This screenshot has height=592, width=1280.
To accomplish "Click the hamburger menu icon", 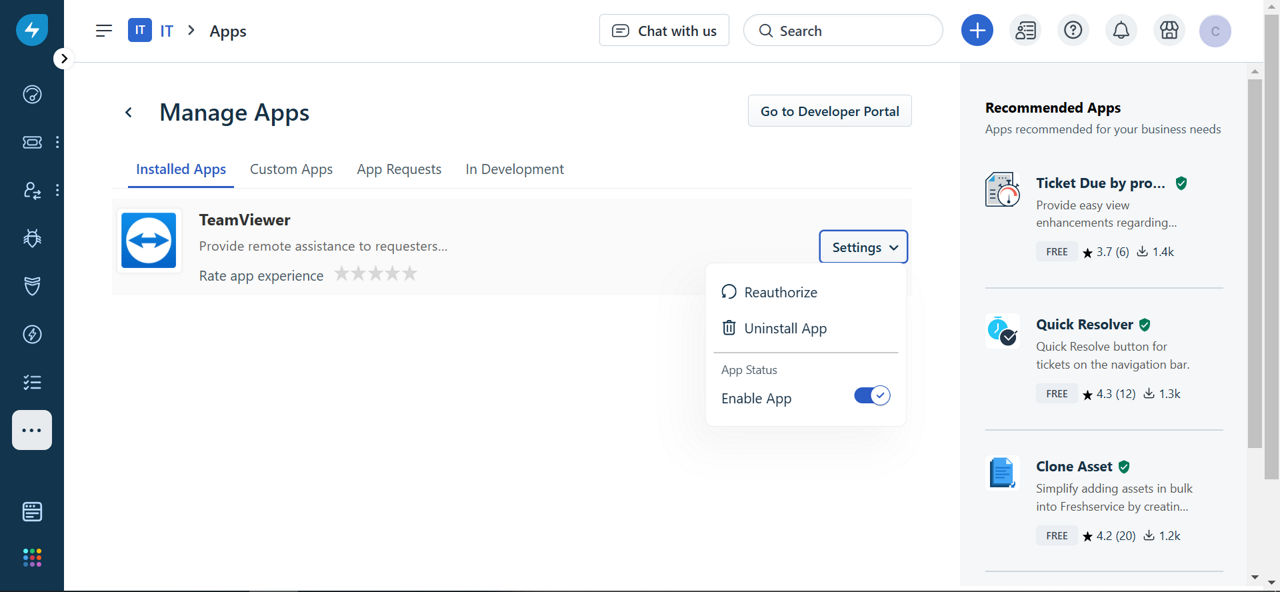I will point(104,31).
